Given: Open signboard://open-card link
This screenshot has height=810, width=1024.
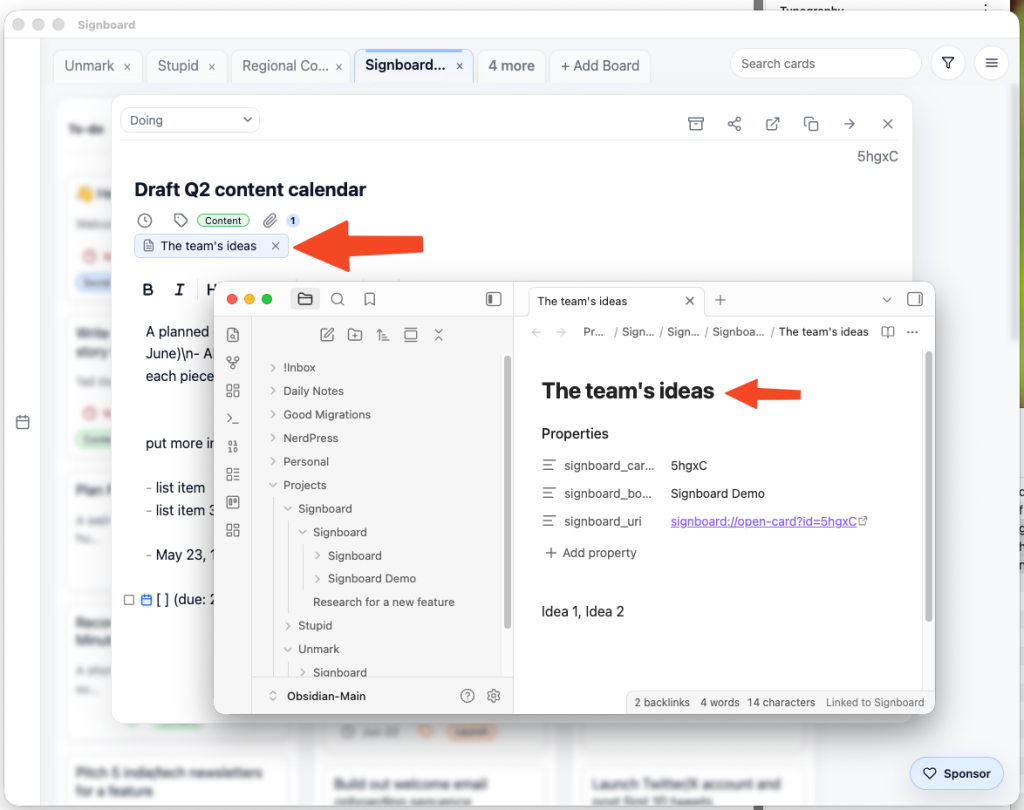Looking at the screenshot, I should [763, 521].
